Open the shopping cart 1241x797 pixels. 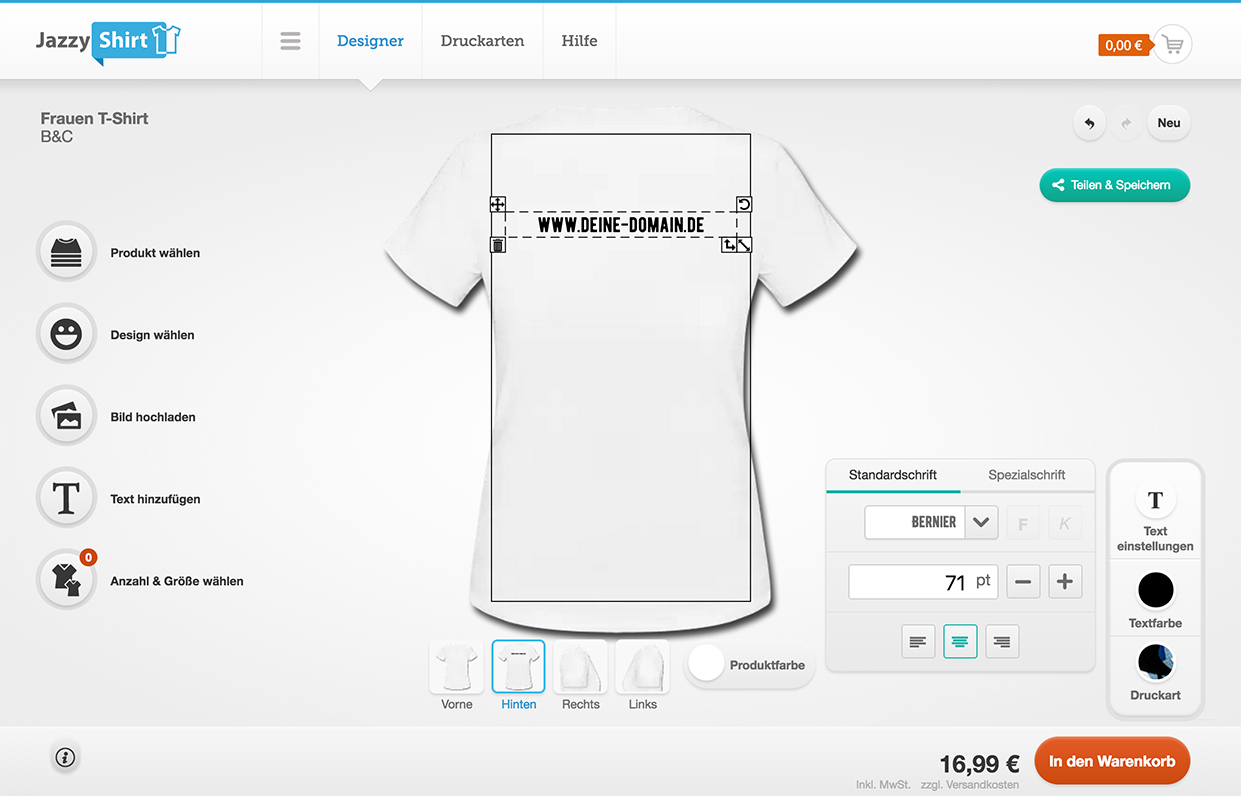1173,44
